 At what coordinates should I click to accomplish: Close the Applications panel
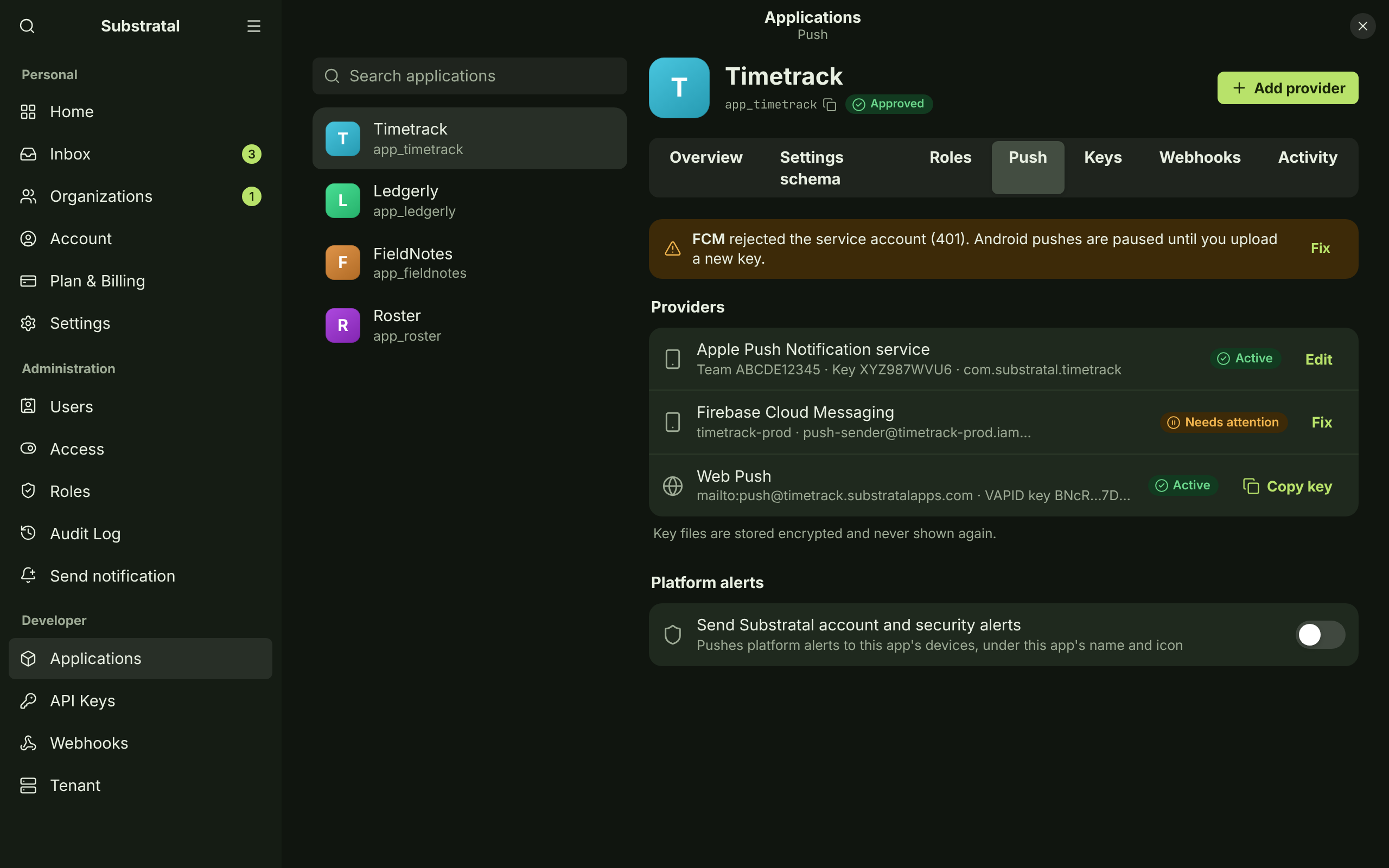pos(1362,26)
